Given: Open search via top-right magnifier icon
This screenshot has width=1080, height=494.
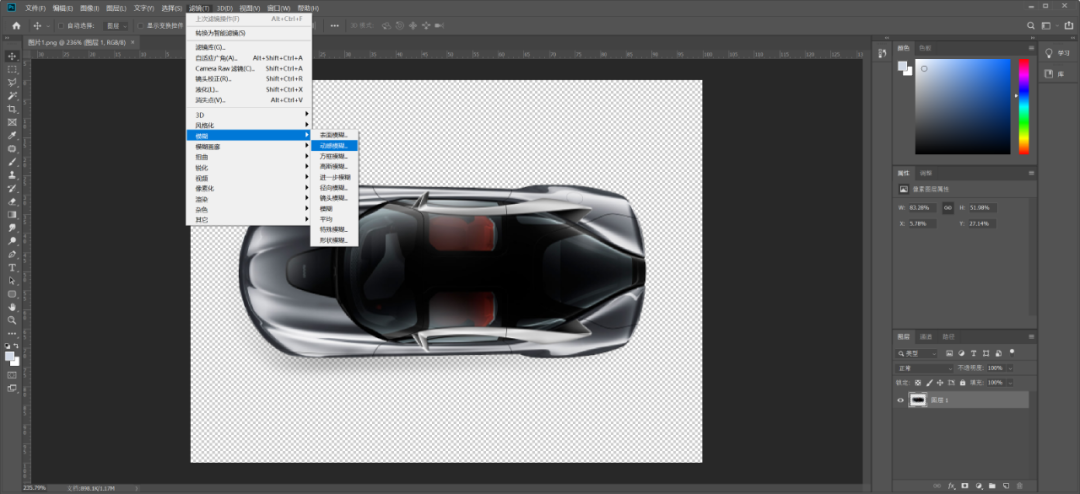Looking at the screenshot, I should pos(1031,25).
